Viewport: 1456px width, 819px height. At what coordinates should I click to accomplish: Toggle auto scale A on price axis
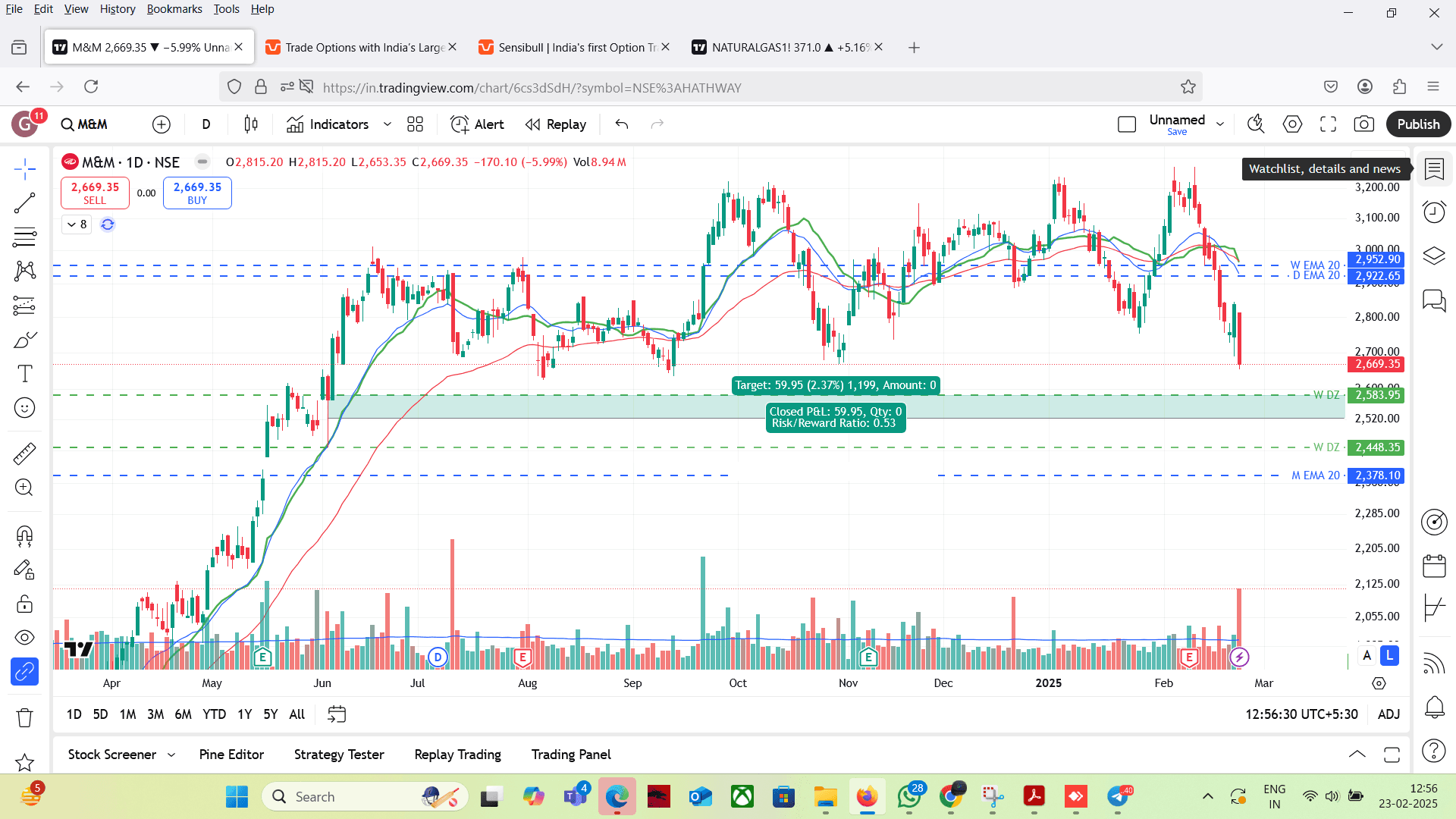click(x=1367, y=656)
